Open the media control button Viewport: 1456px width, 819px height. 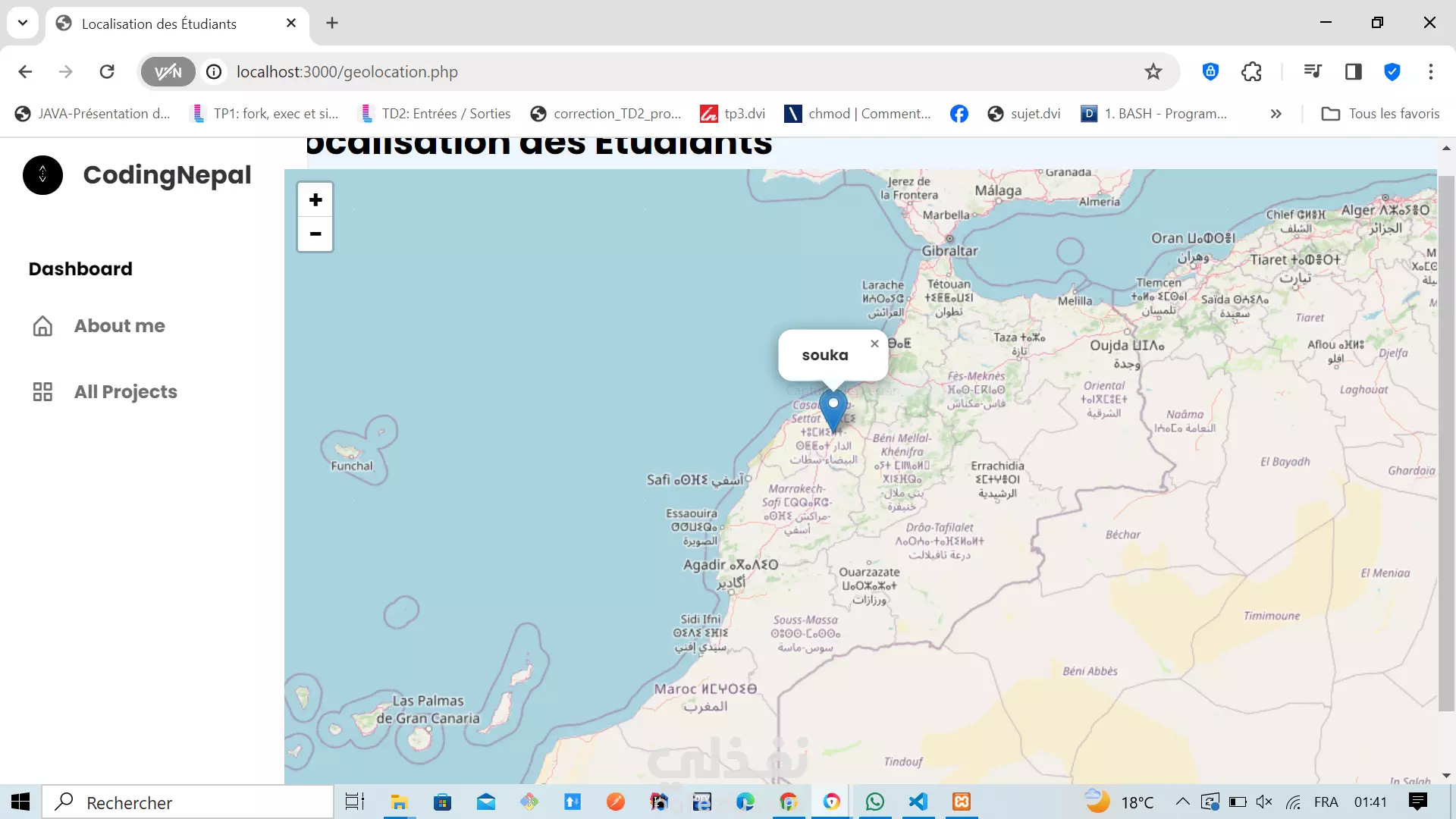pyautogui.click(x=1313, y=72)
